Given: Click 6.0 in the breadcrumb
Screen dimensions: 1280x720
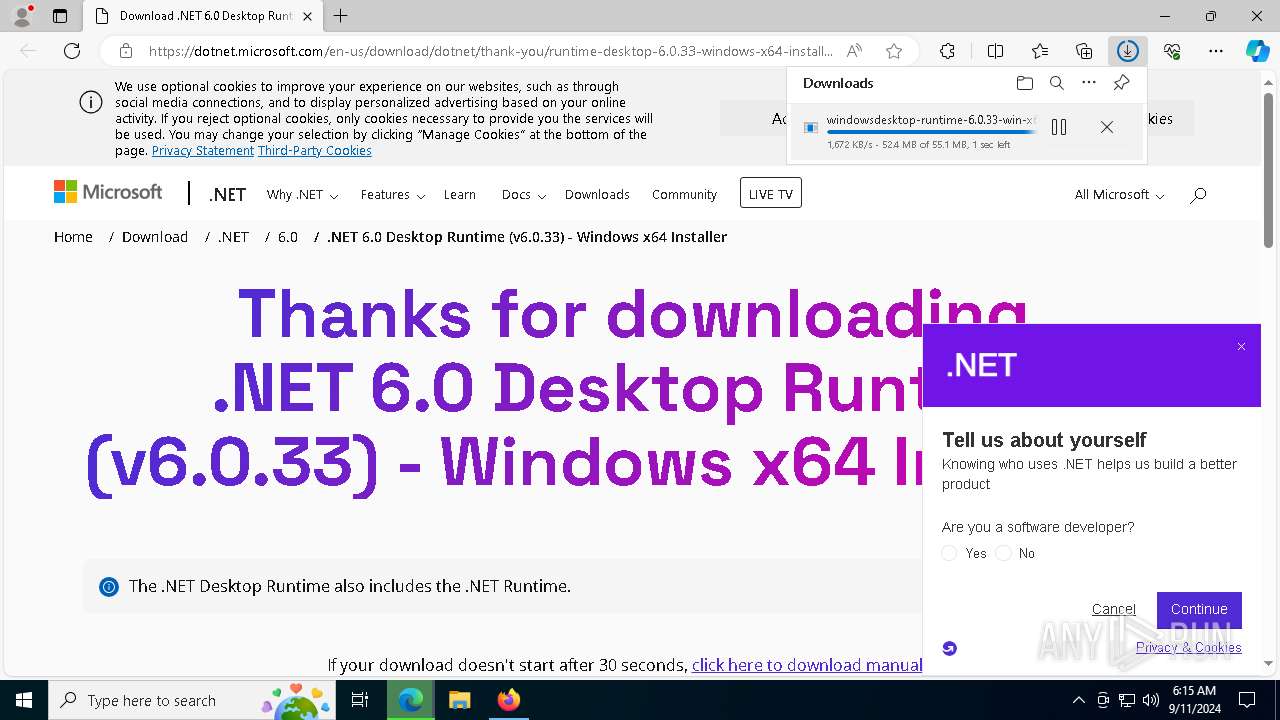Looking at the screenshot, I should [x=288, y=237].
